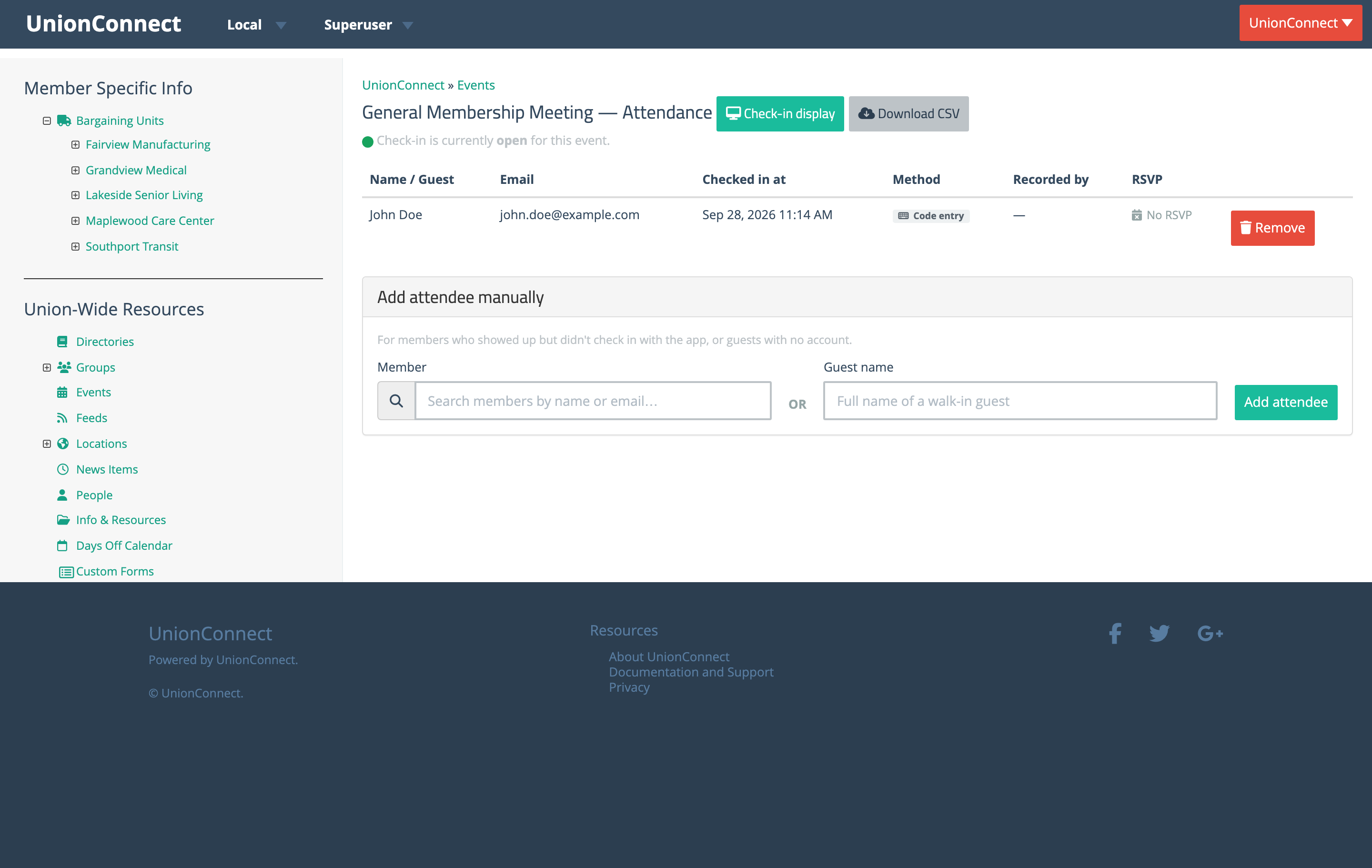Expand the Grandview Medical node

75,170
